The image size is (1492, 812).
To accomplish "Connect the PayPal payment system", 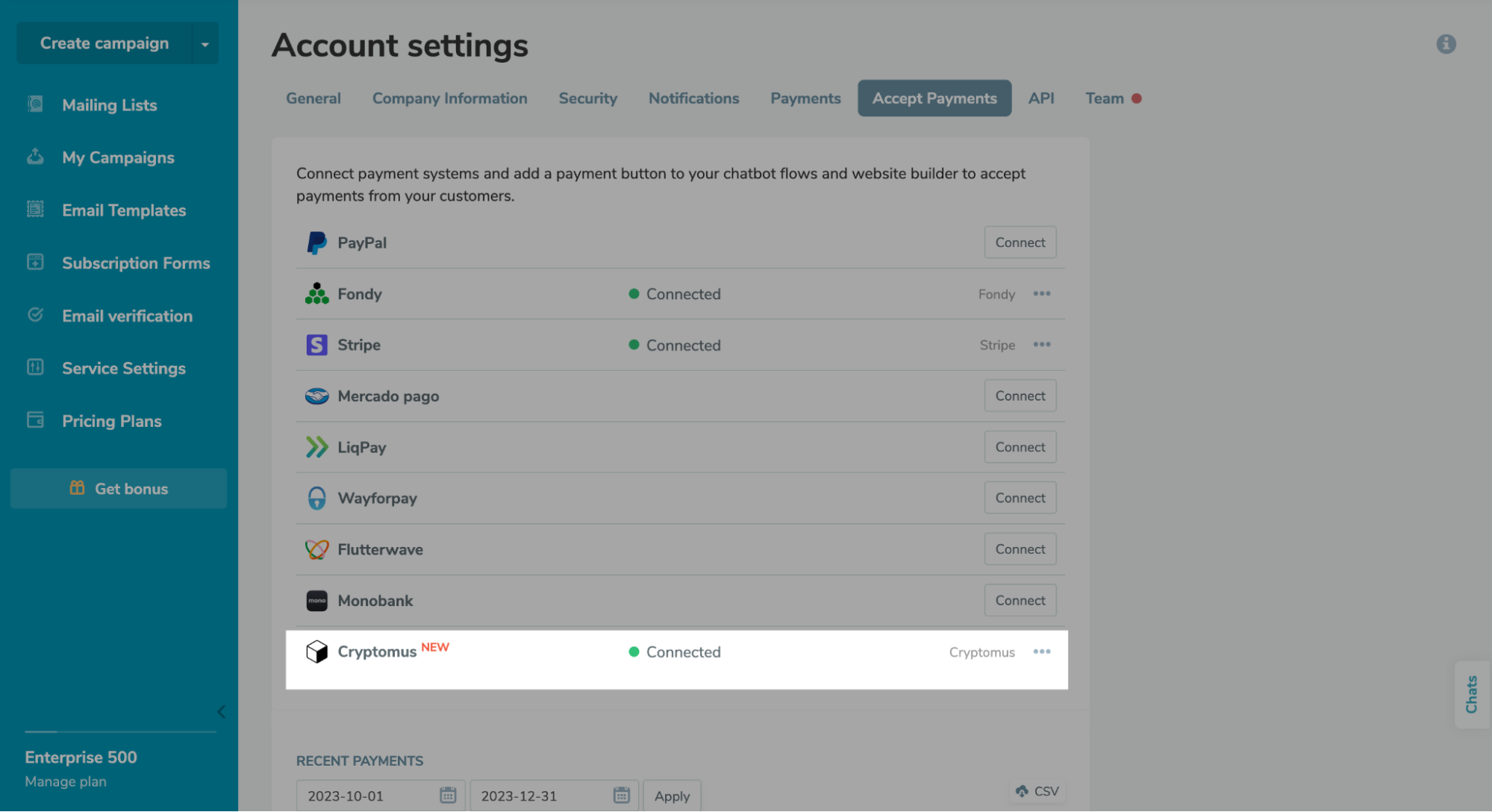I will pos(1020,243).
